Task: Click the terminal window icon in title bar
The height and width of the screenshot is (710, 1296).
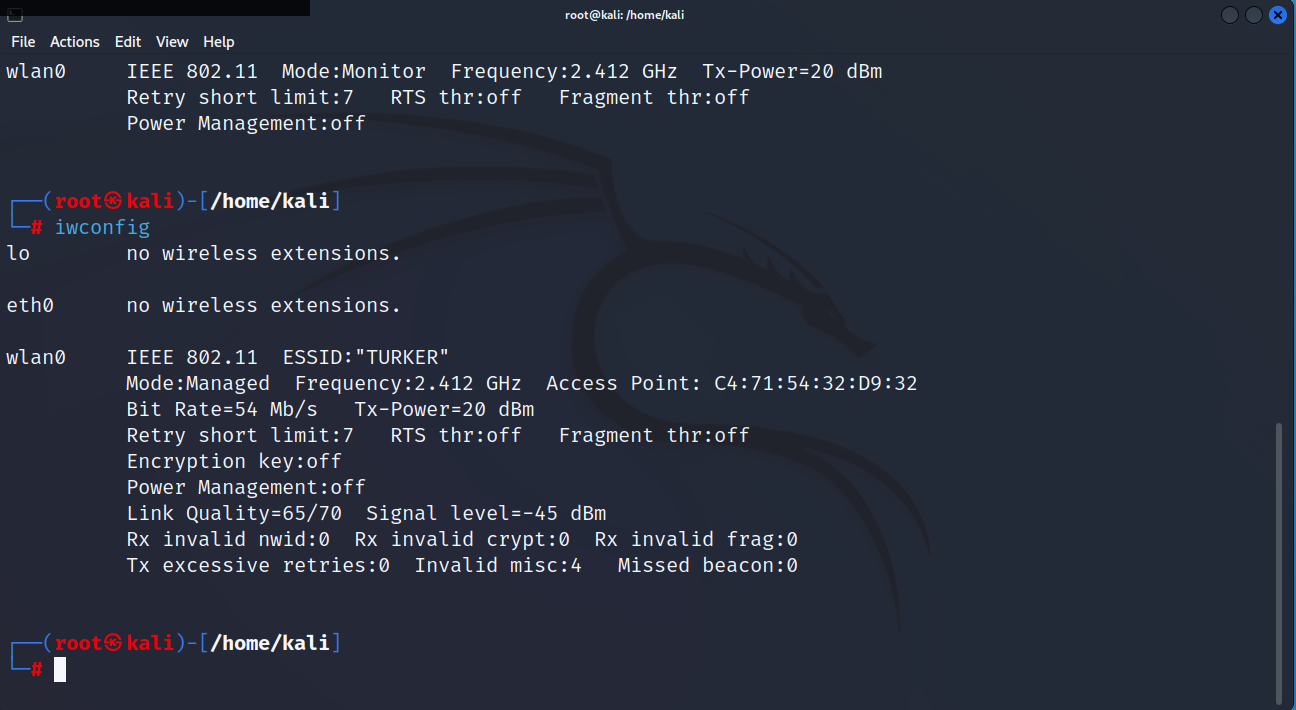Action: [15, 15]
